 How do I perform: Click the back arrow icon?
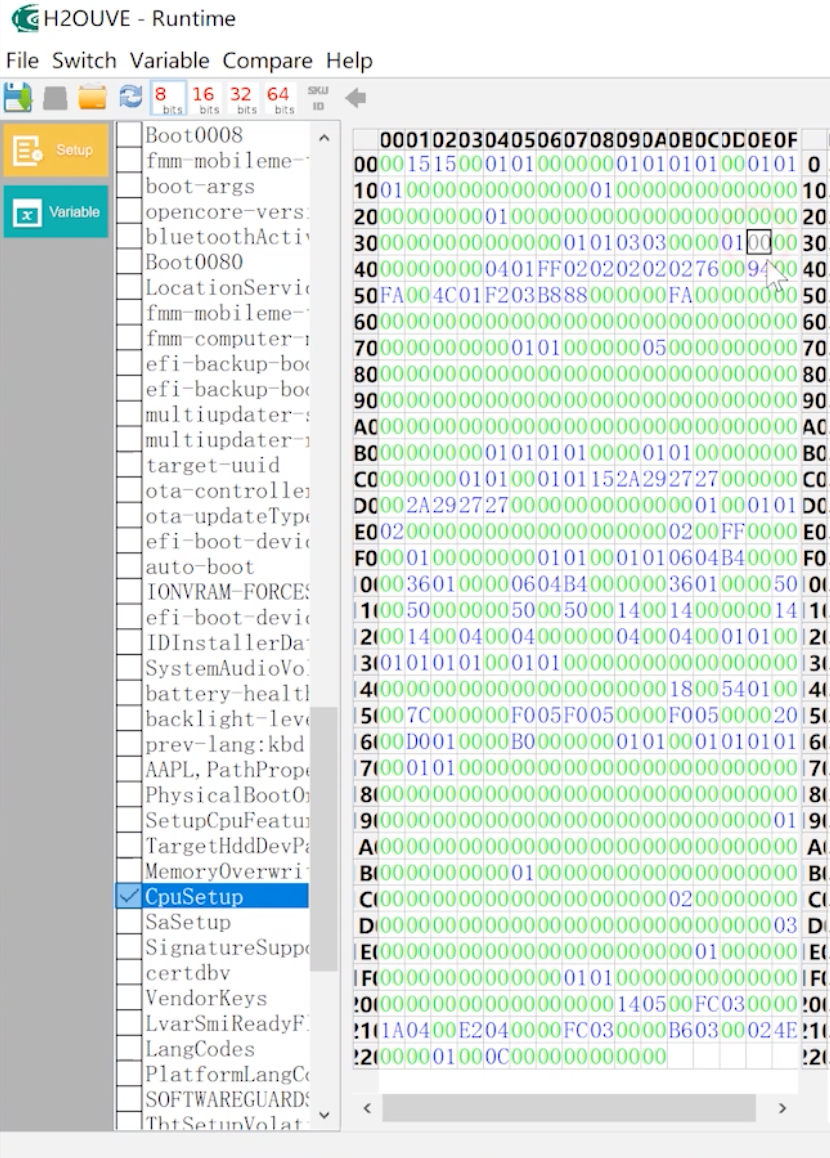coord(356,97)
